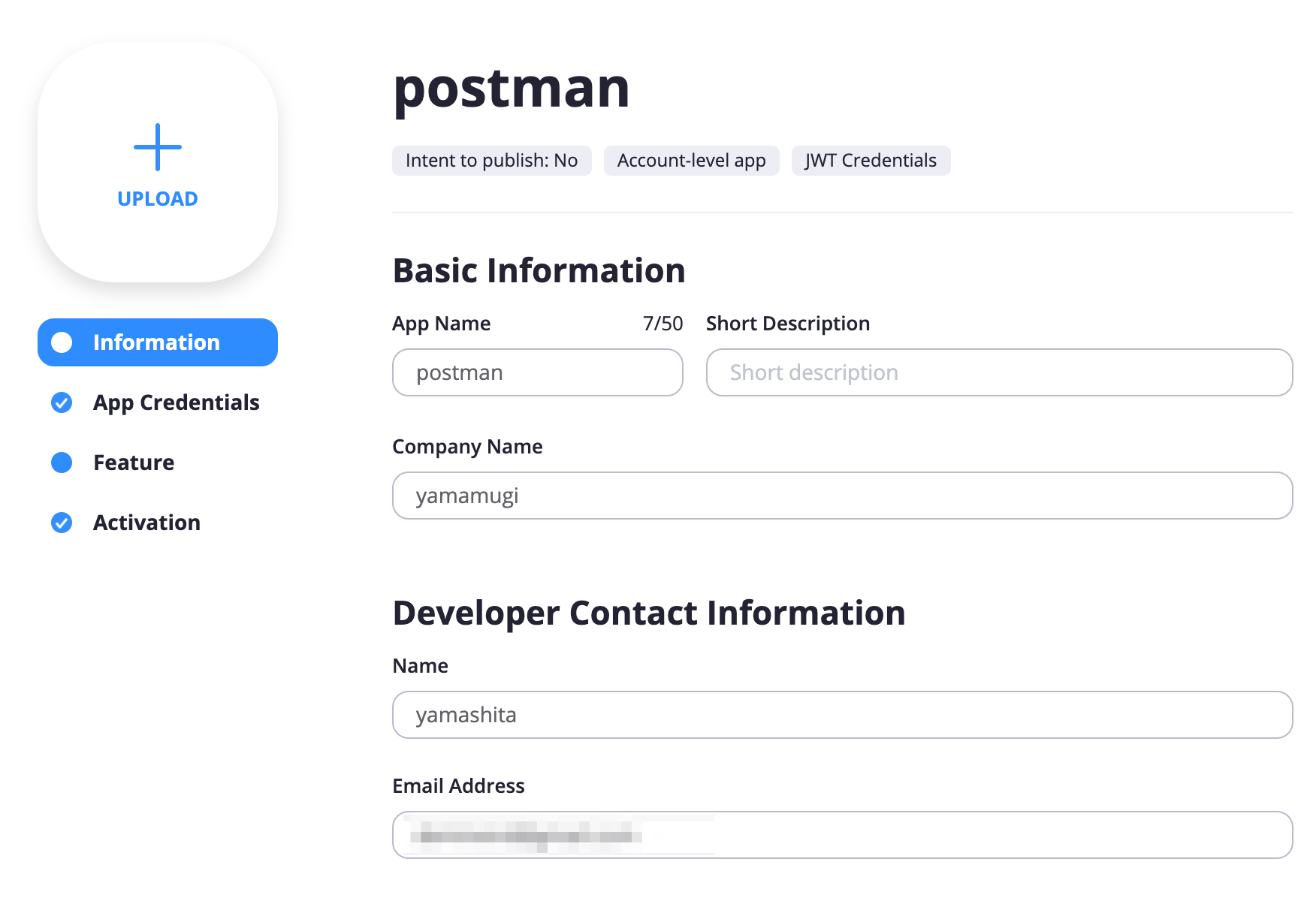Click the 7/50 character counter
Screen dimensions: 1316x916
click(x=663, y=324)
